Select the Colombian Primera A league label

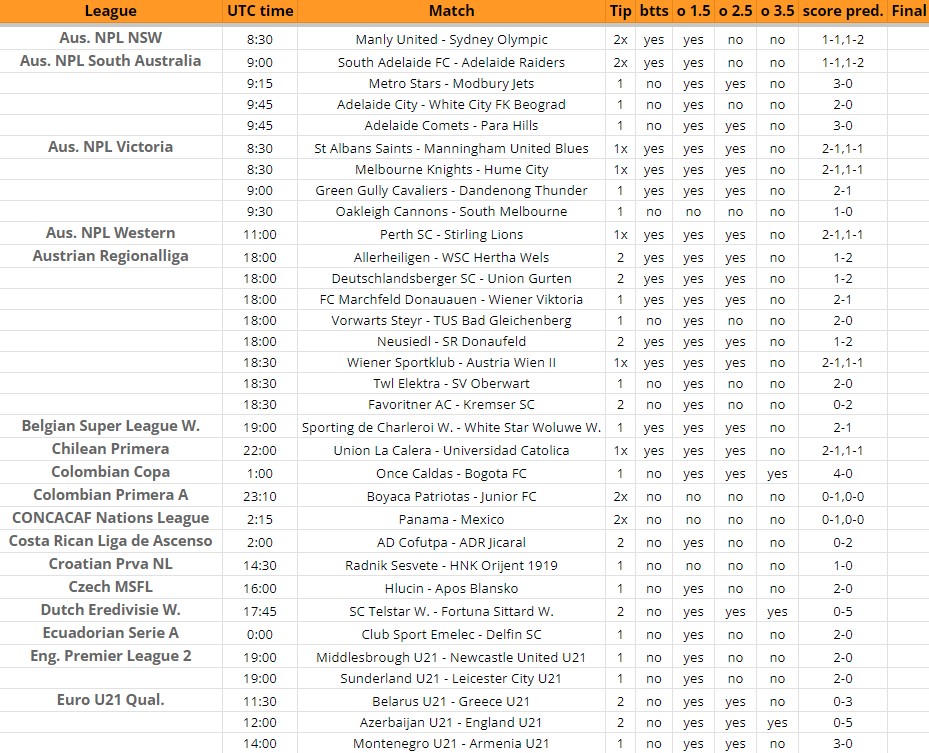[x=111, y=495]
